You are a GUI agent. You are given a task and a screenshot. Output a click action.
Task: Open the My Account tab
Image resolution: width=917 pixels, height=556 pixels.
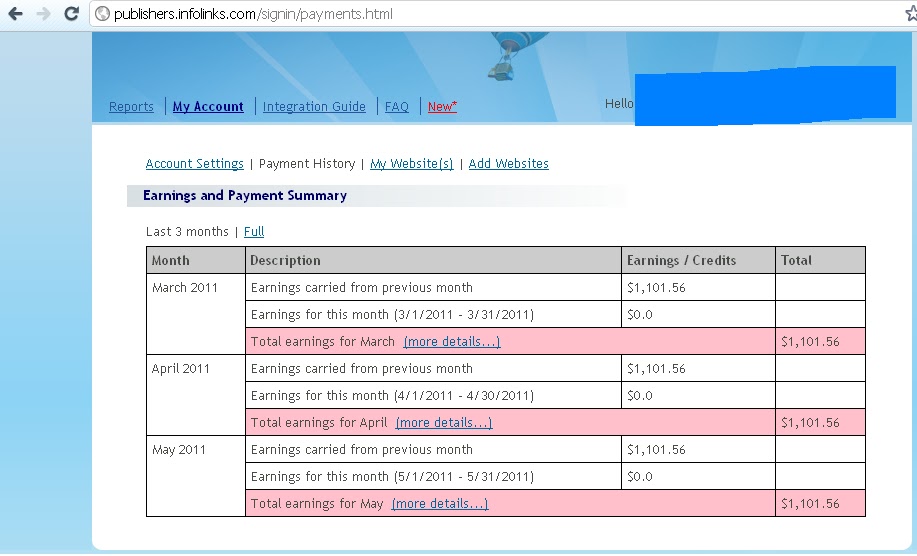(x=208, y=106)
